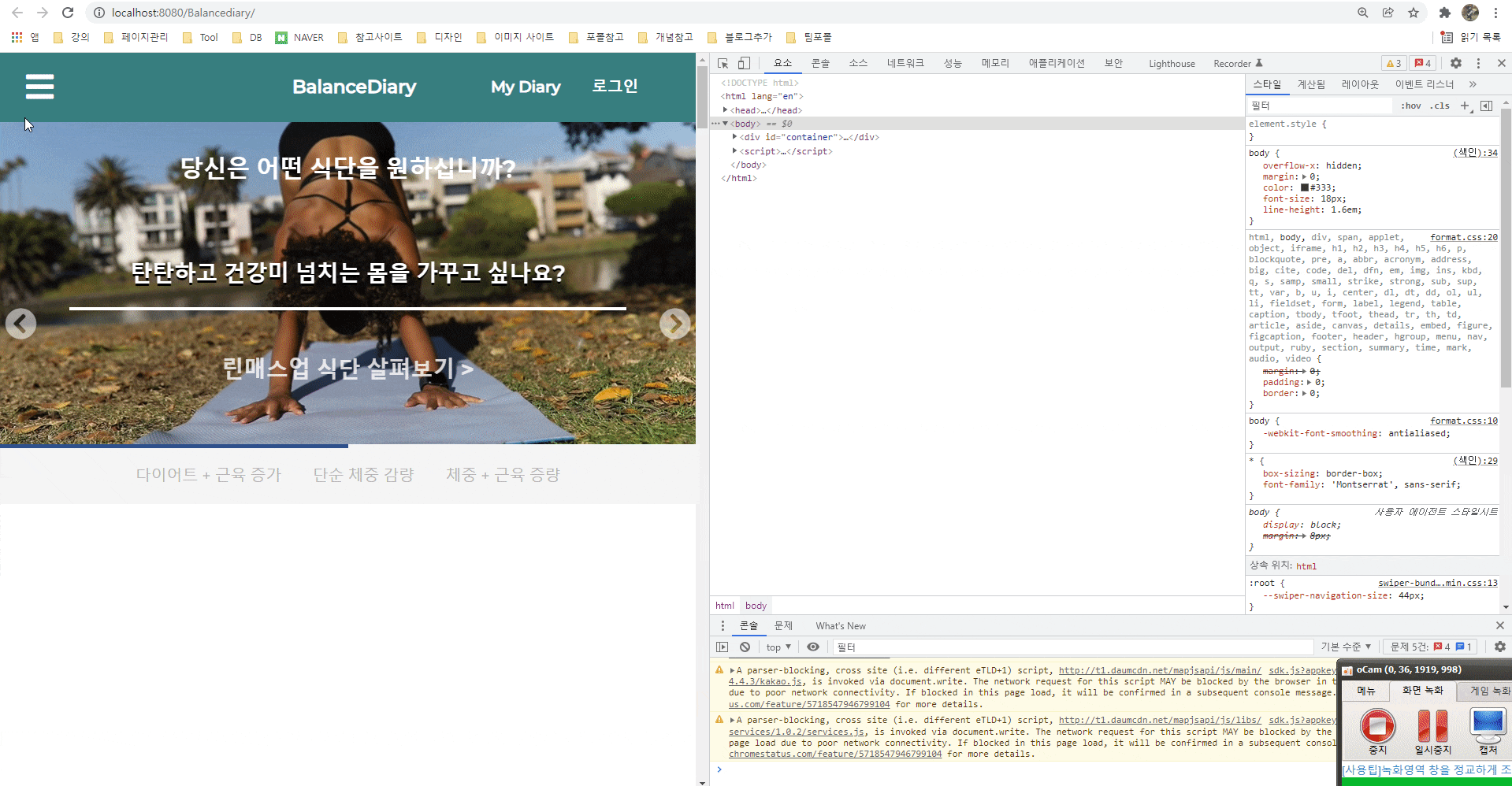
Task: Create a live expression with the eye icon
Action: (813, 647)
